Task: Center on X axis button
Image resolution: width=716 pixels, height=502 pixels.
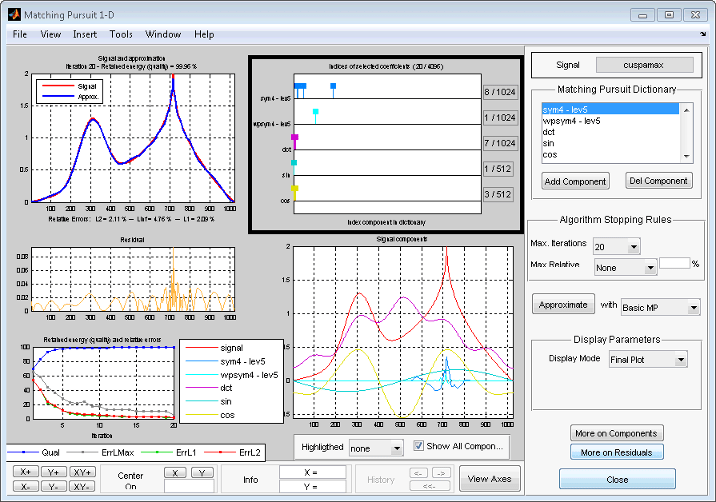Action: [x=176, y=472]
